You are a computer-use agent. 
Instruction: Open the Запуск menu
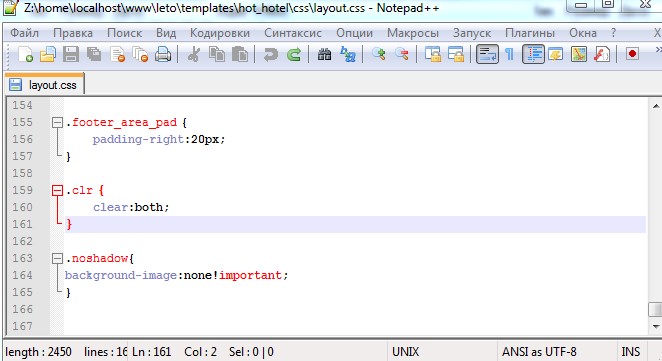point(472,33)
